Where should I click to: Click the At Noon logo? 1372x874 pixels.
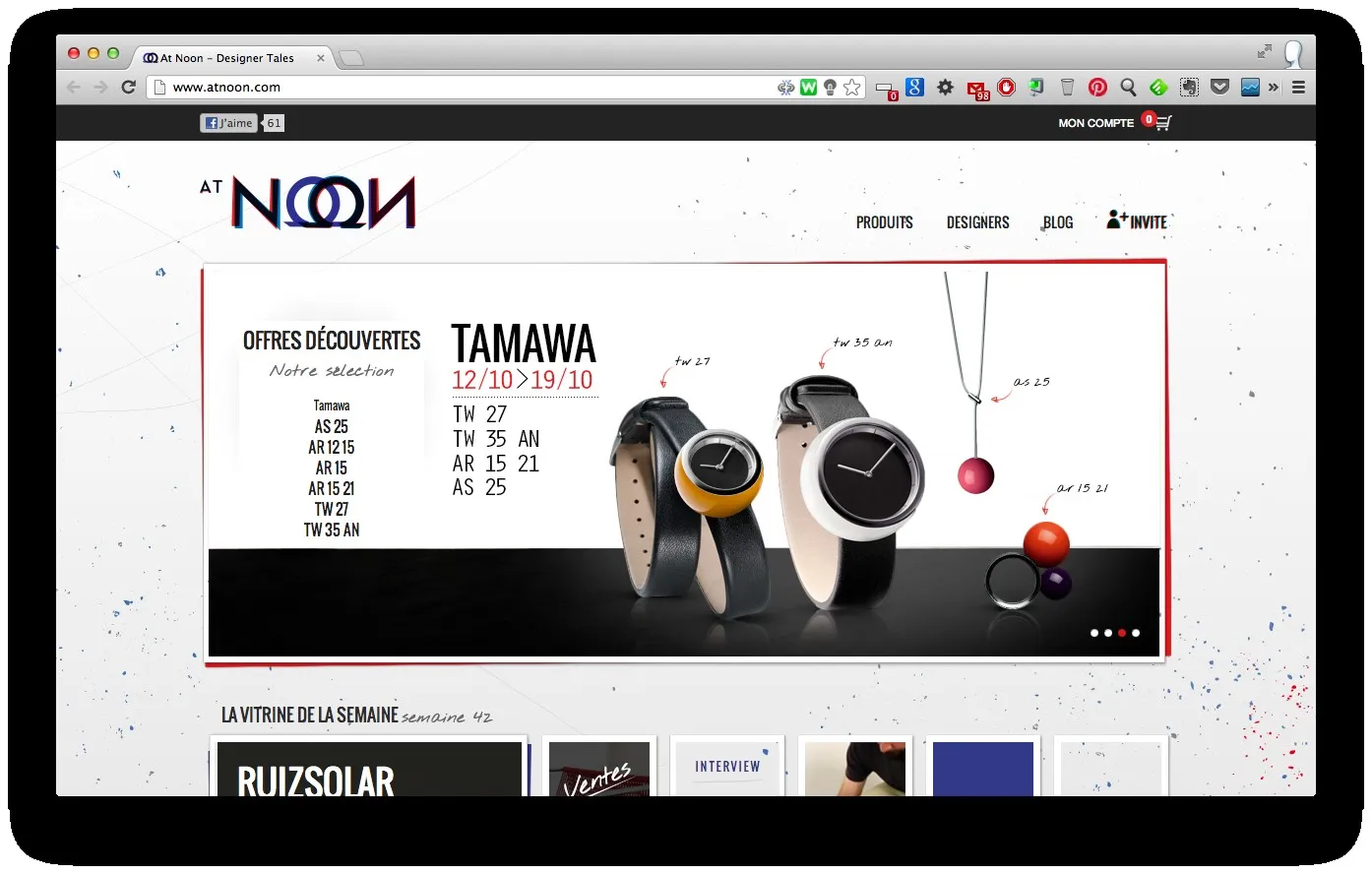[x=308, y=203]
